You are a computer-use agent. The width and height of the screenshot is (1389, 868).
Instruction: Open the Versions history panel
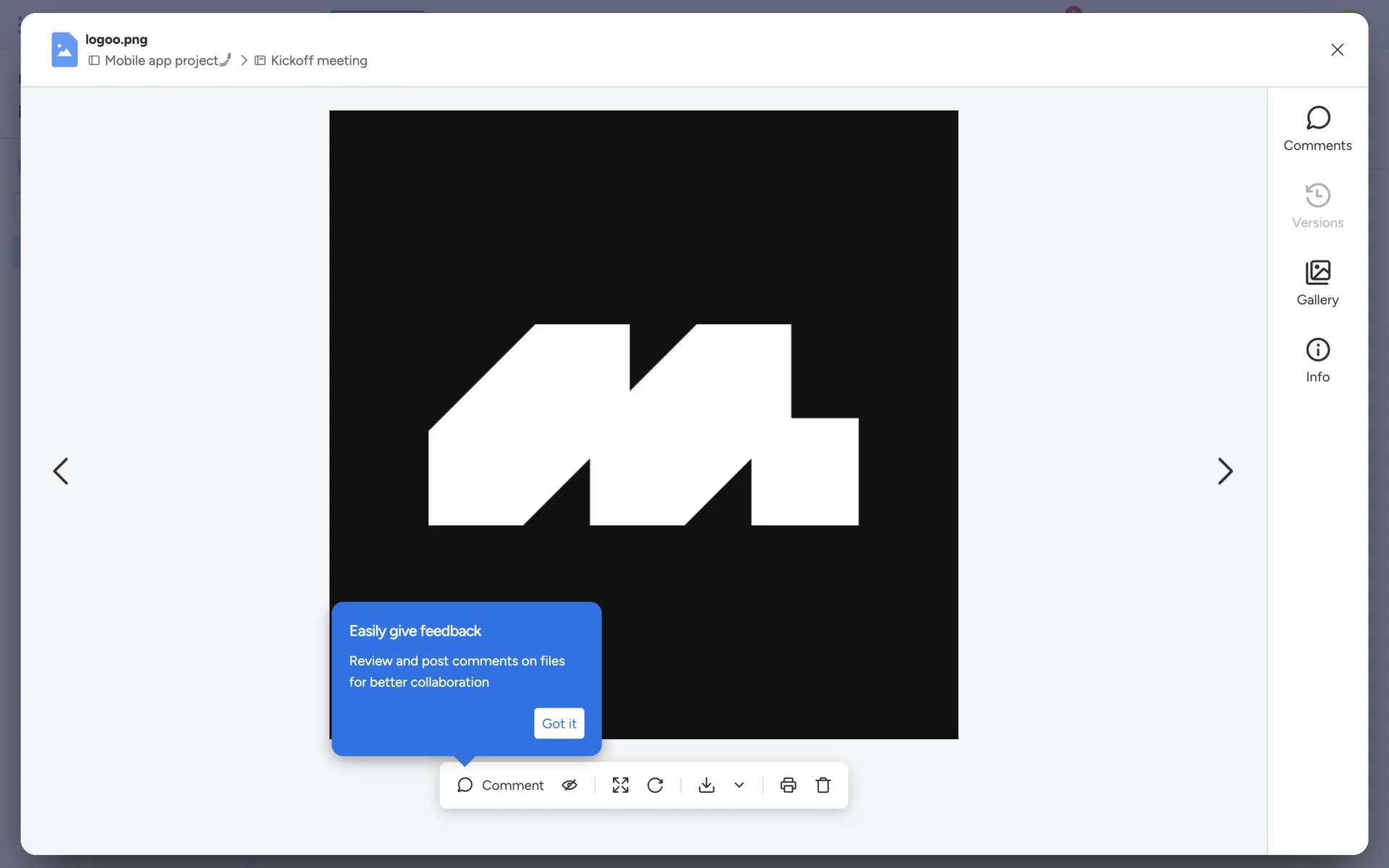[x=1317, y=206]
